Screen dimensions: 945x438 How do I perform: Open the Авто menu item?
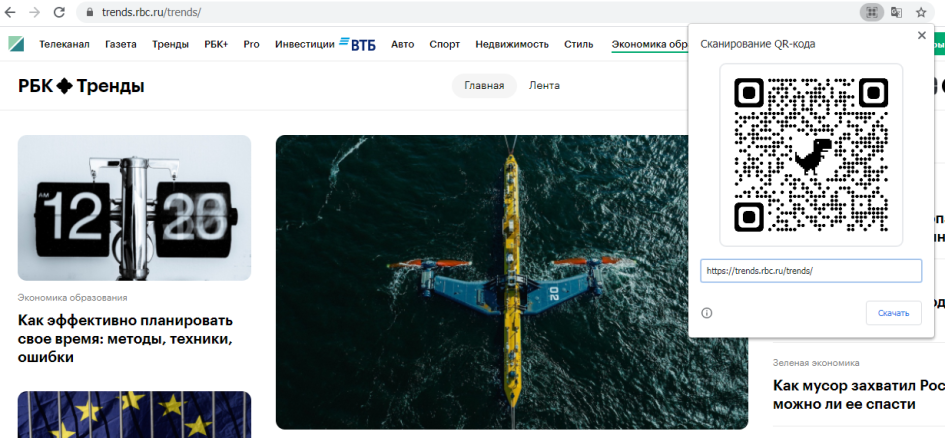pos(403,44)
